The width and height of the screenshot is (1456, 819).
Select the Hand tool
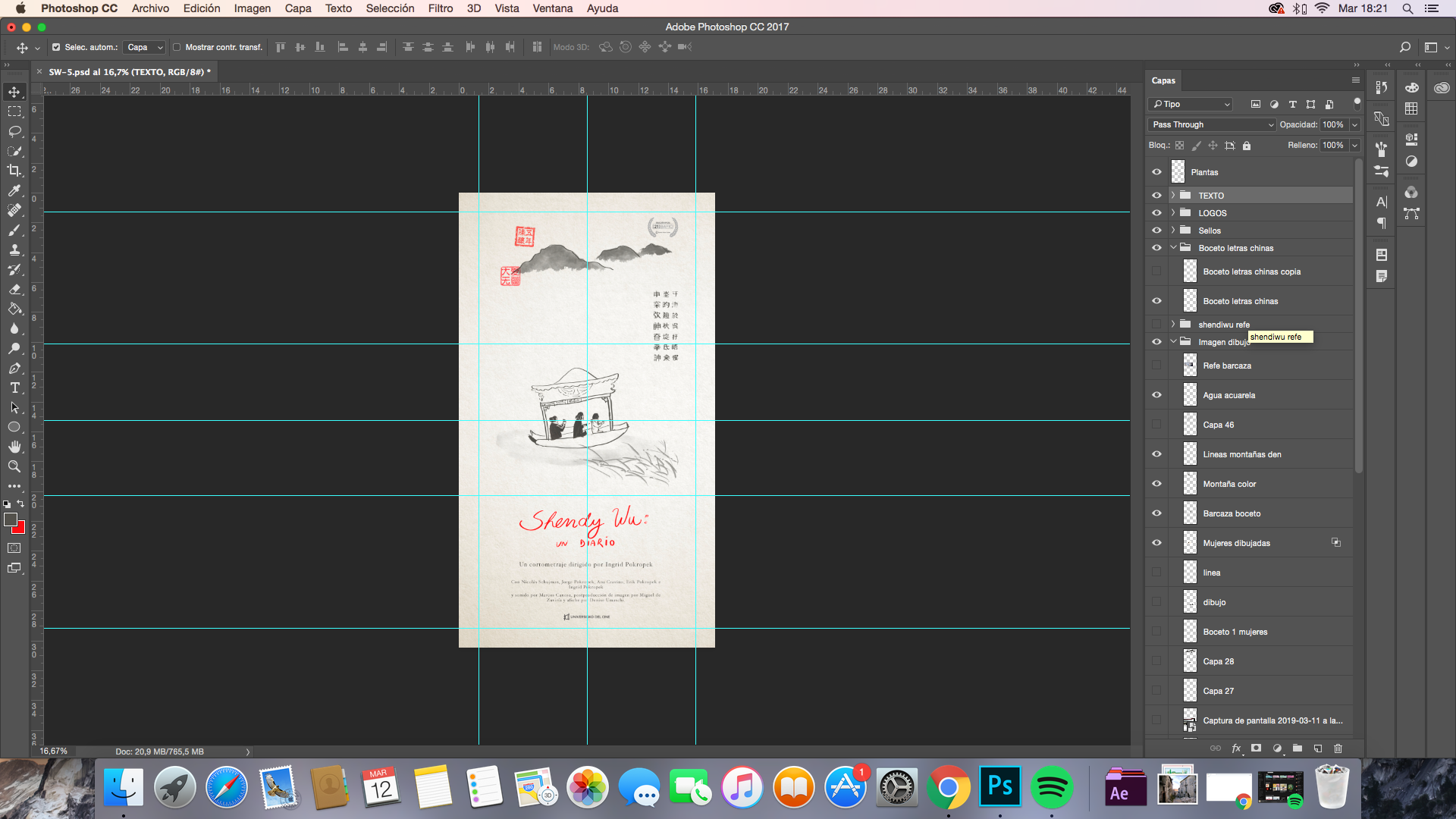[14, 447]
